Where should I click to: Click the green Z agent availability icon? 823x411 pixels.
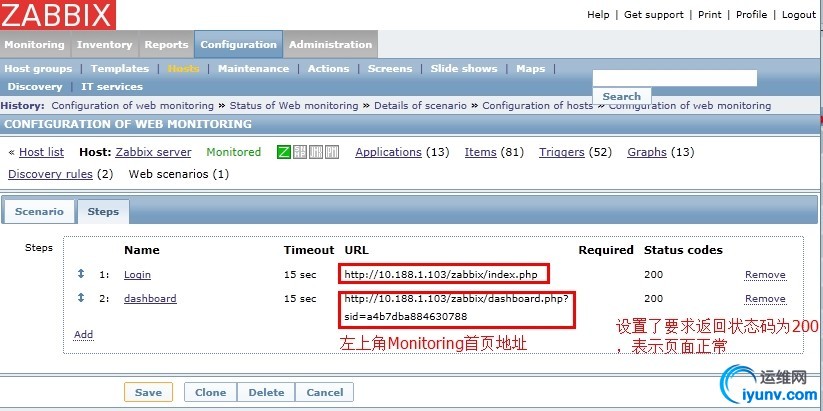[x=284, y=152]
